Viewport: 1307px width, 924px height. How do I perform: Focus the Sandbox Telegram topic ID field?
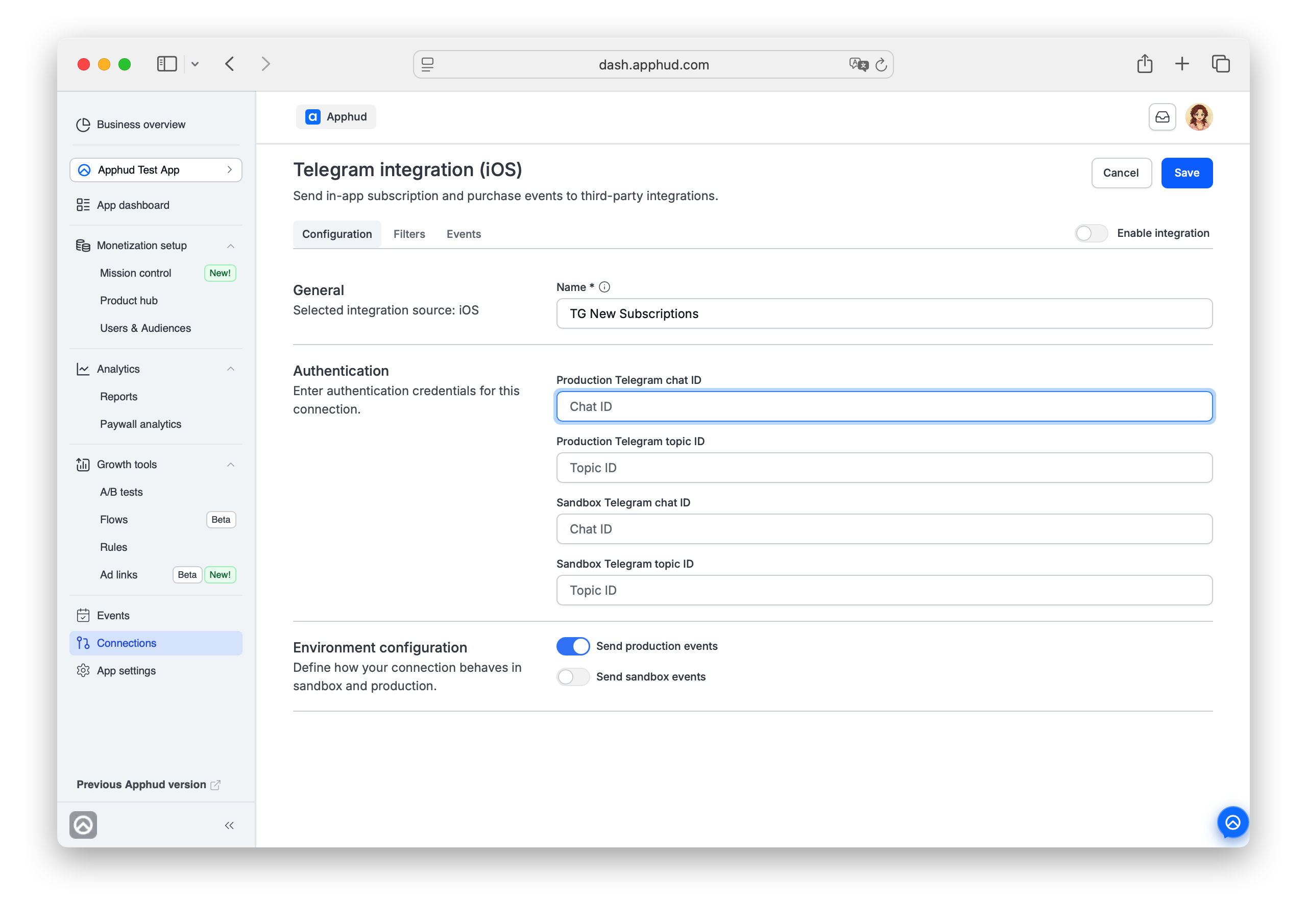pyautogui.click(x=884, y=590)
